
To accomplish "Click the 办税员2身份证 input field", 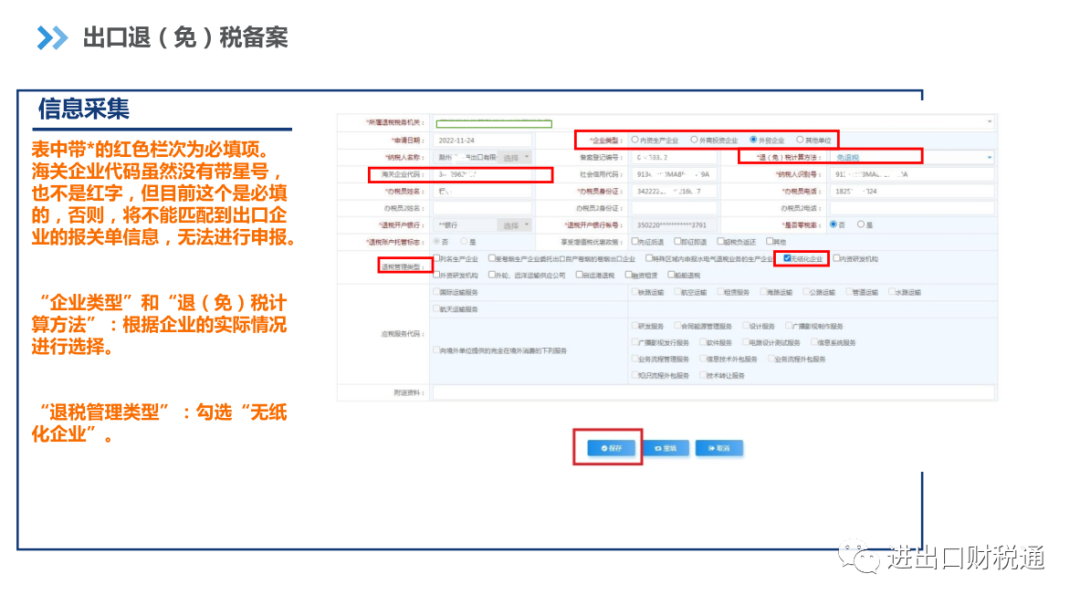I will click(675, 207).
